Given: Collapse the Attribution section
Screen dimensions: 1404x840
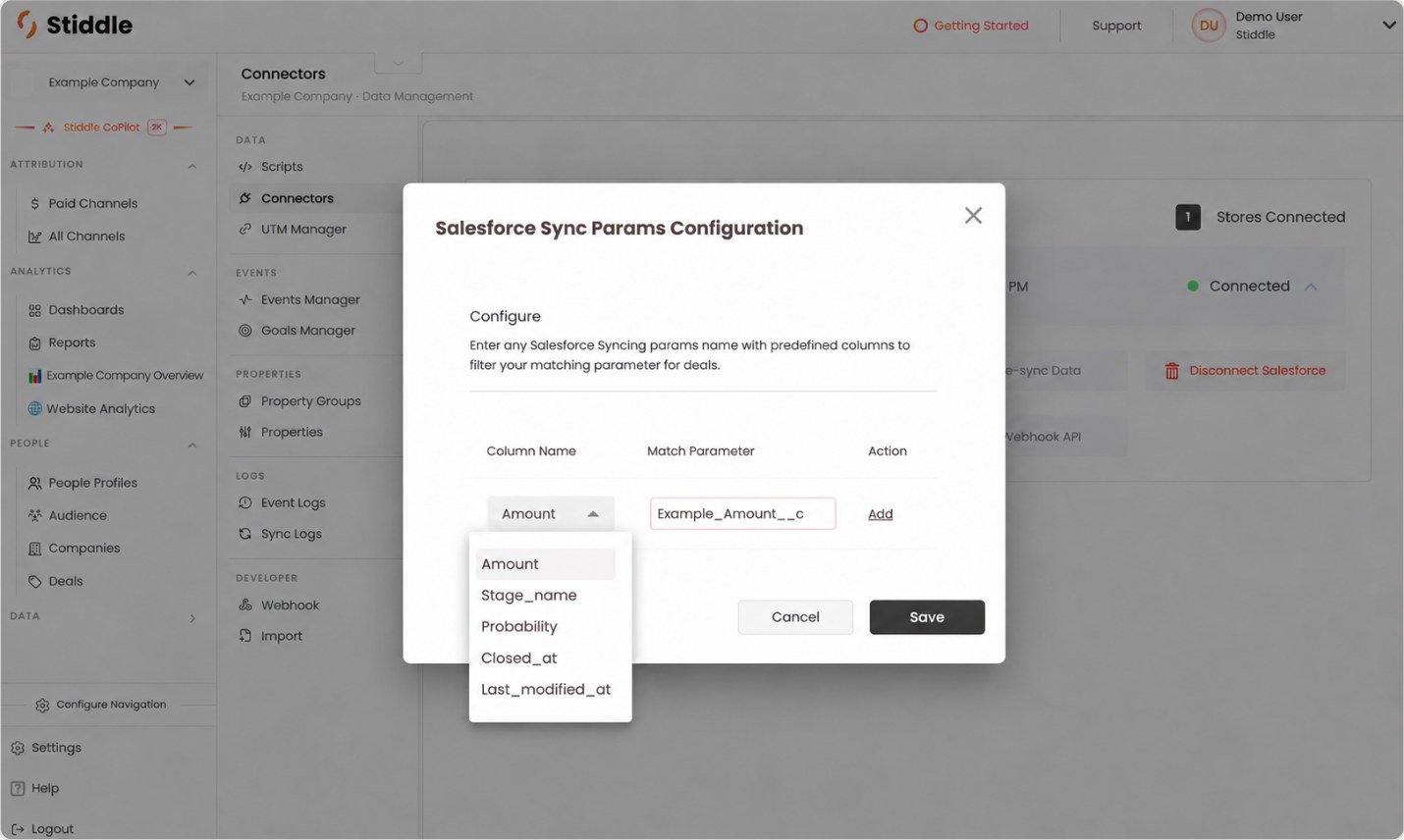Looking at the screenshot, I should point(192,166).
